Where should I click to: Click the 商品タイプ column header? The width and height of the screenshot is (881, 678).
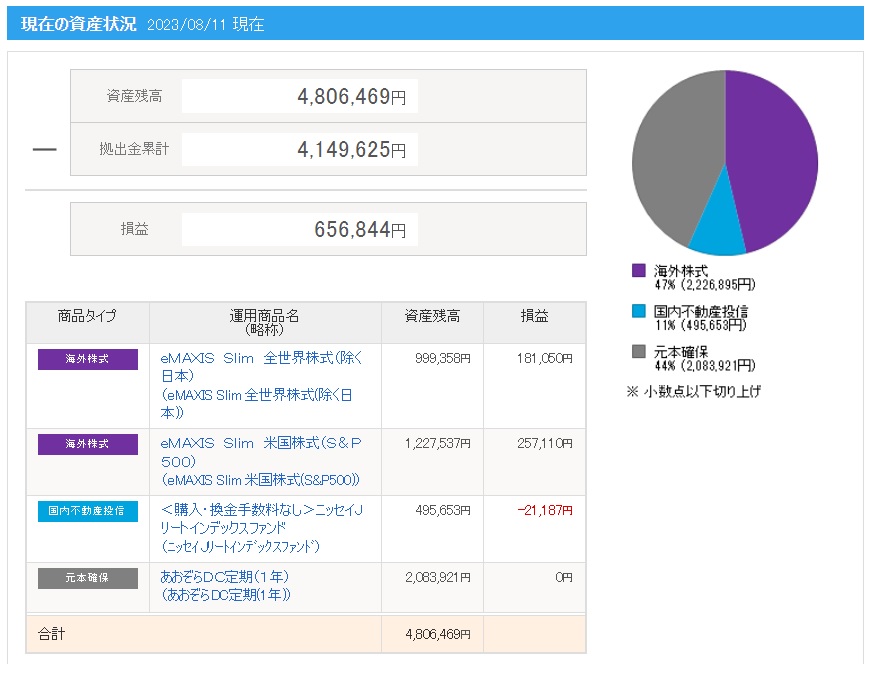tap(88, 317)
